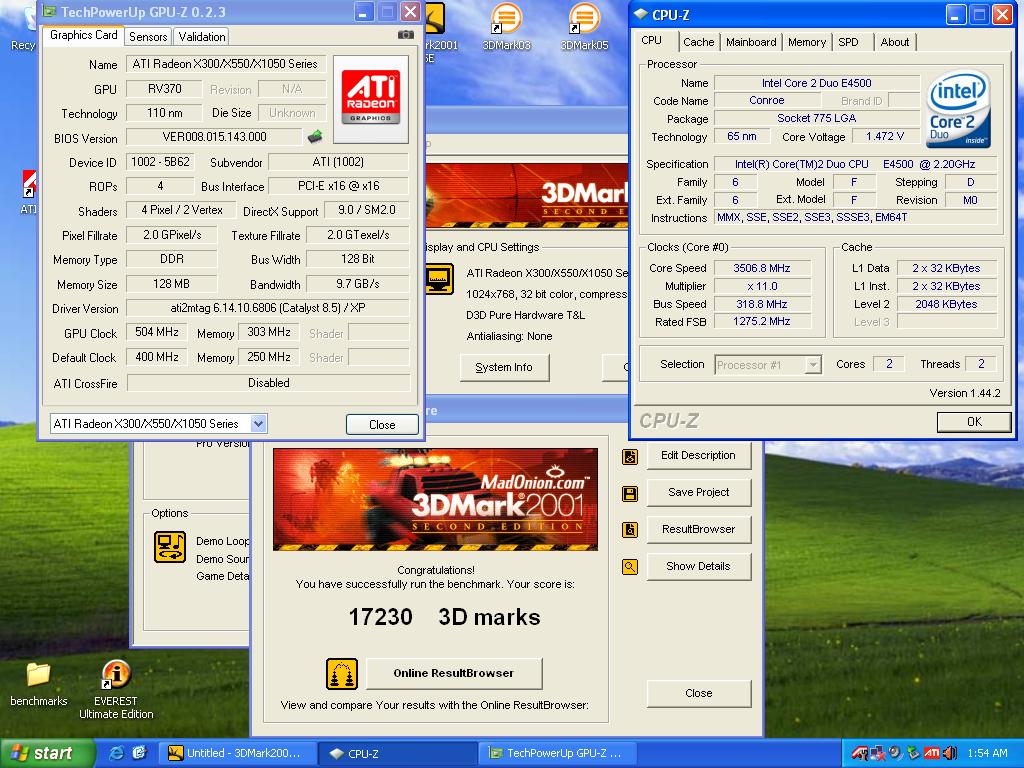The width and height of the screenshot is (1024, 768).
Task: Select the benchmarks folder on desktop
Action: coord(39,684)
